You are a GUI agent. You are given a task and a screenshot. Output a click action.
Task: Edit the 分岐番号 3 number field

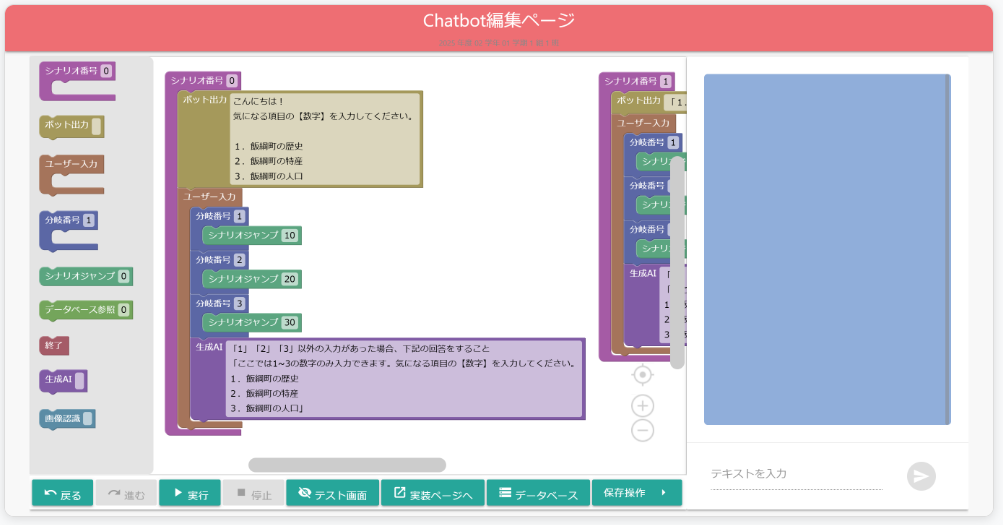(x=239, y=303)
